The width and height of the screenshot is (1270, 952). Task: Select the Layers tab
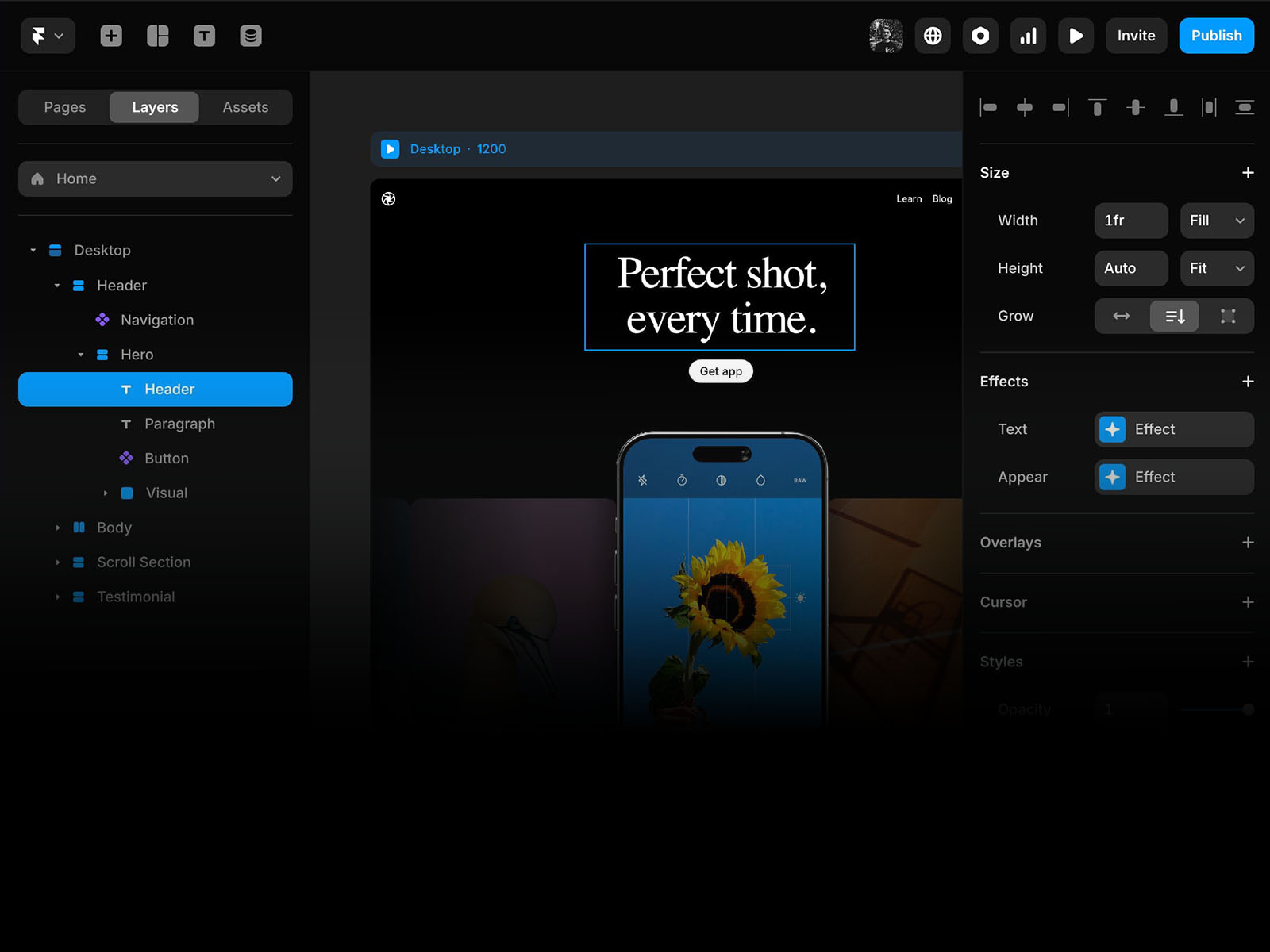point(155,107)
